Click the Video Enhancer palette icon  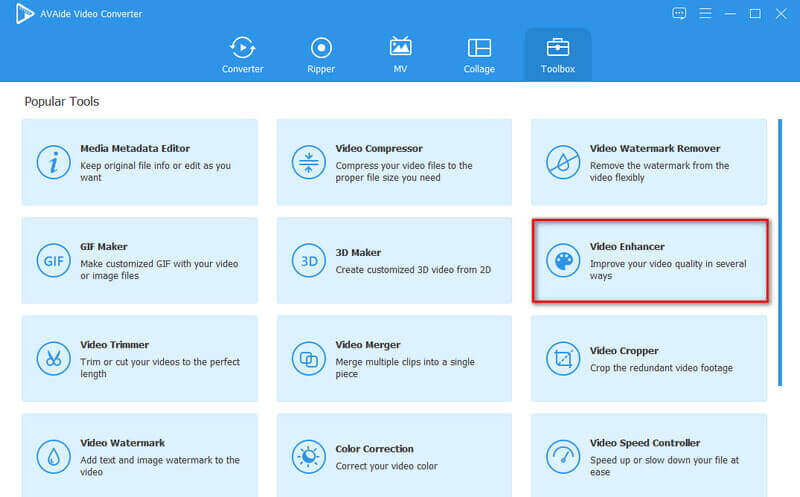[563, 261]
